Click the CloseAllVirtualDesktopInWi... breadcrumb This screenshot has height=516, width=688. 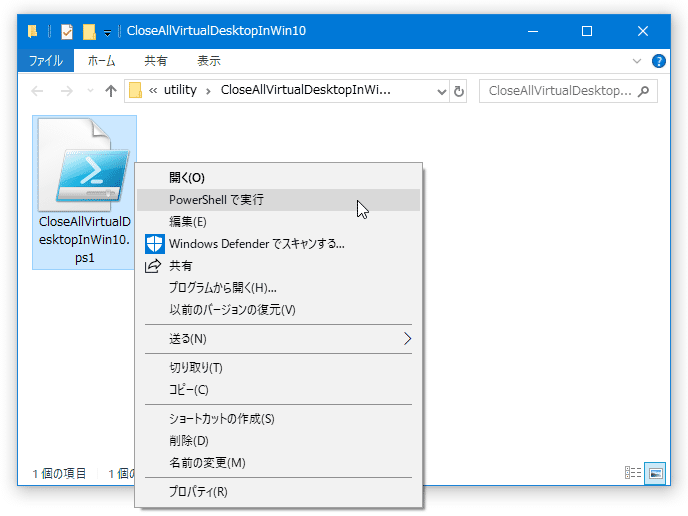tap(305, 90)
